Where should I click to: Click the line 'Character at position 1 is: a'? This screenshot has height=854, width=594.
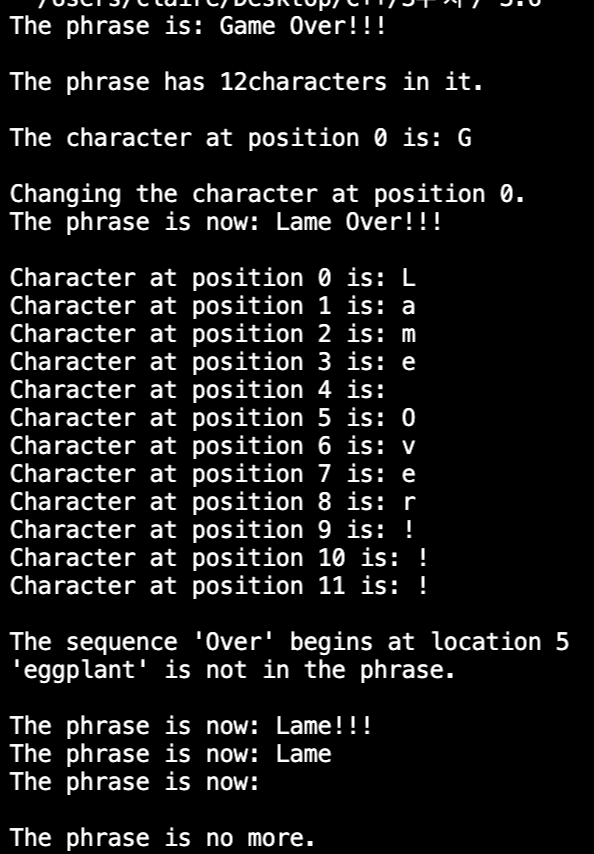(x=213, y=306)
